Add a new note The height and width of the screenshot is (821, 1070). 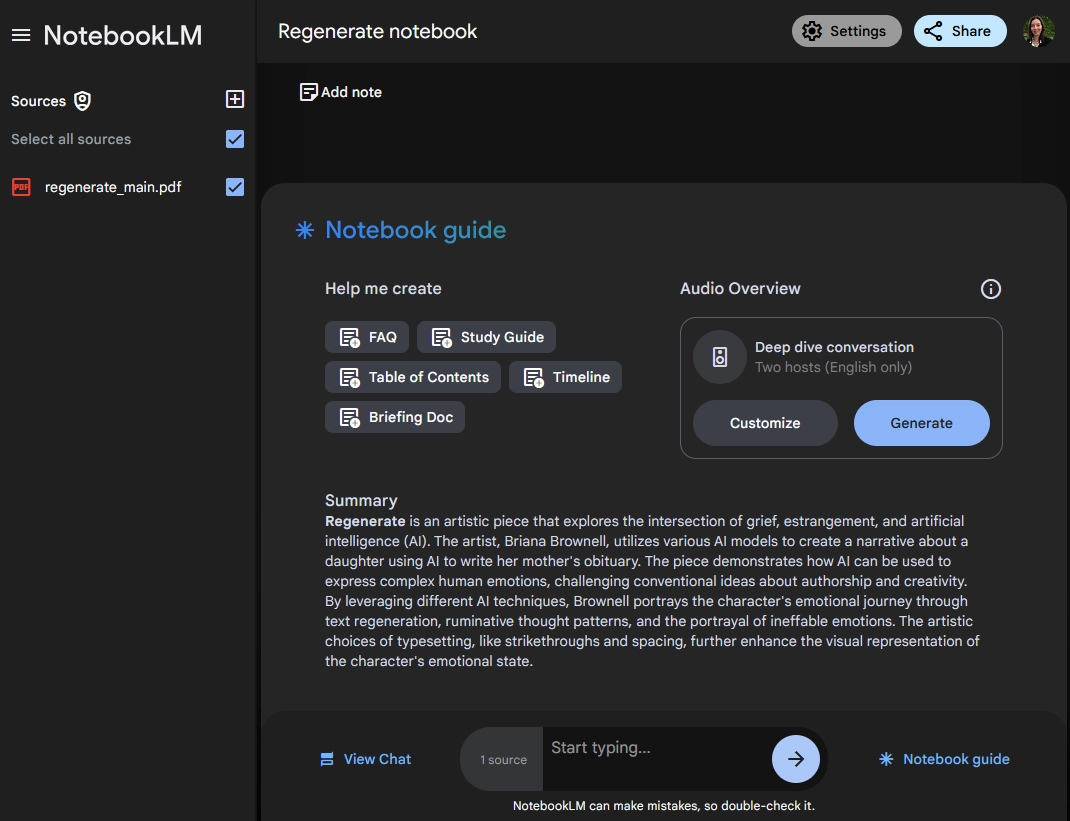pos(341,92)
